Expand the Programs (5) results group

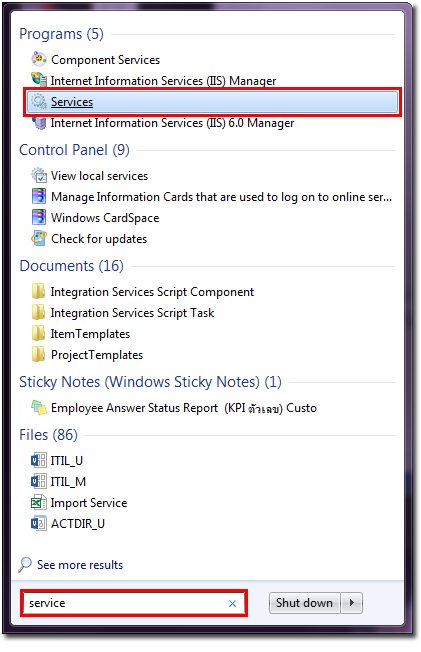61,34
